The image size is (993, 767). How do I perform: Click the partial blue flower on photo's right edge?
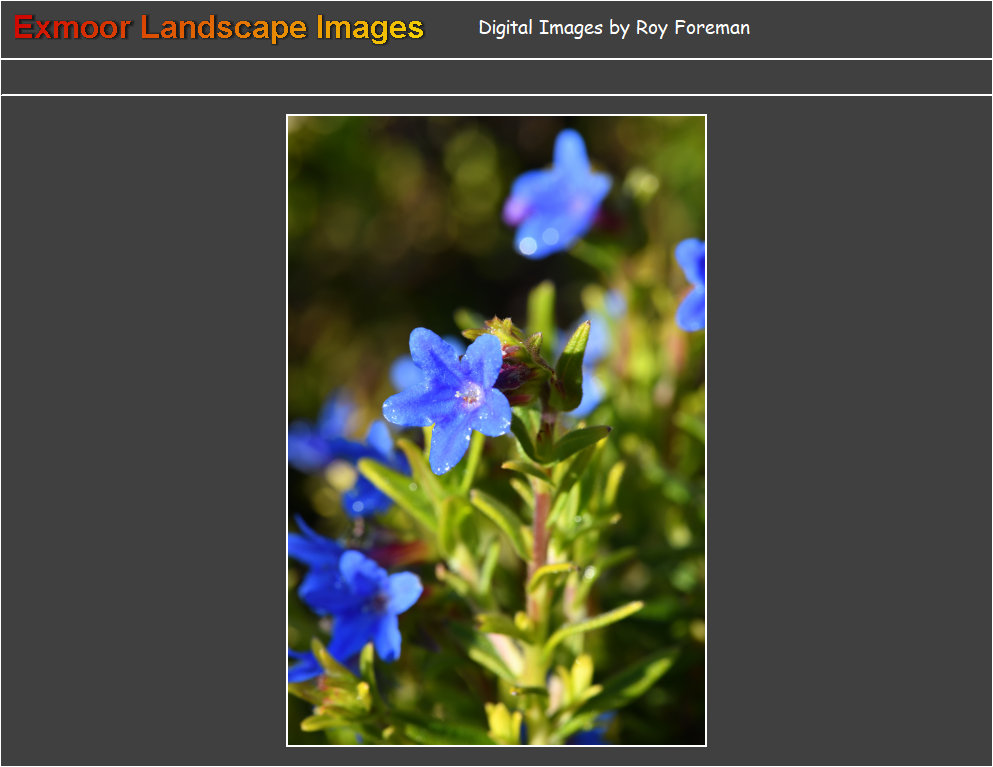(692, 285)
